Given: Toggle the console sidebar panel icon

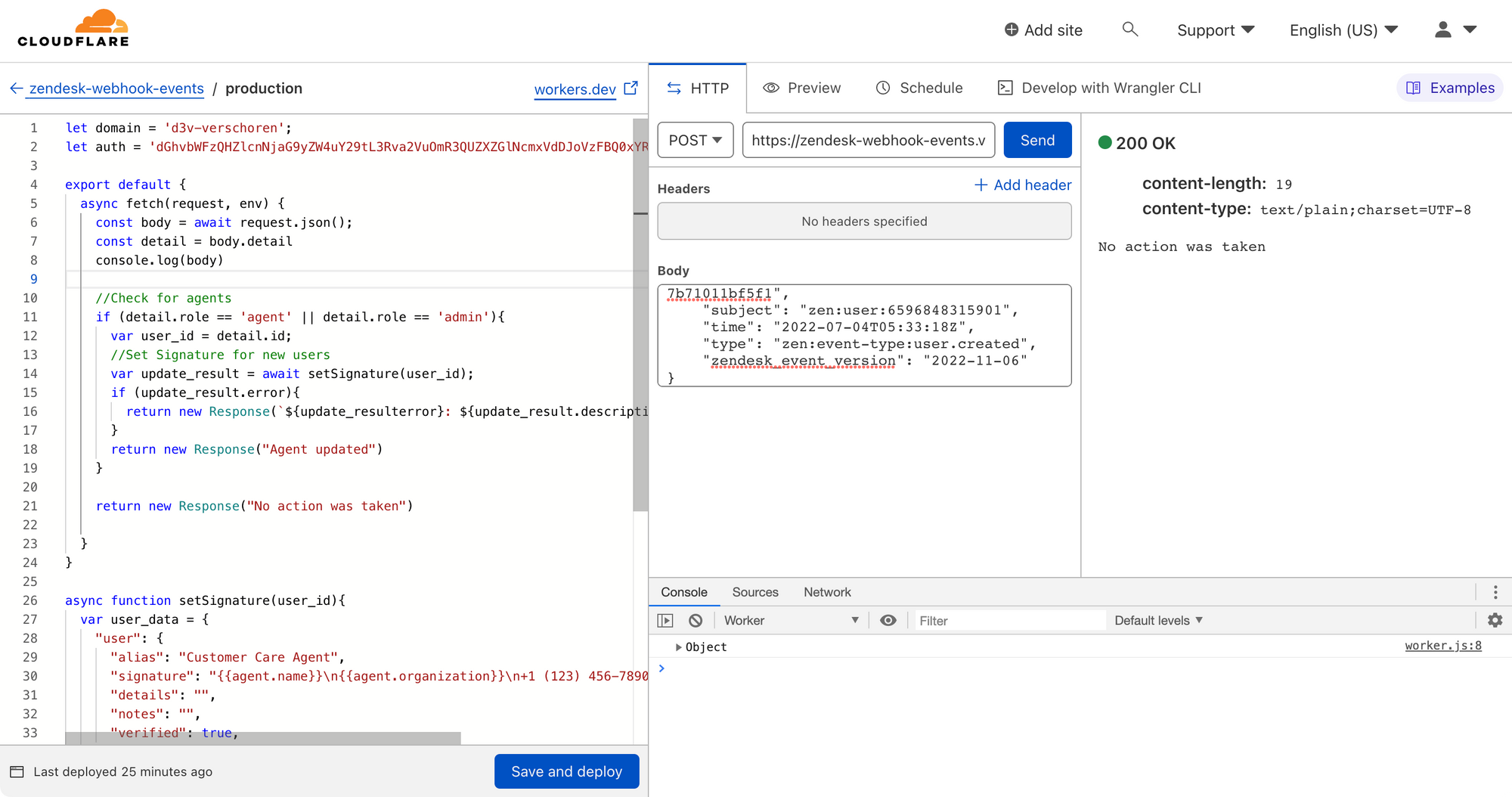Looking at the screenshot, I should point(665,620).
